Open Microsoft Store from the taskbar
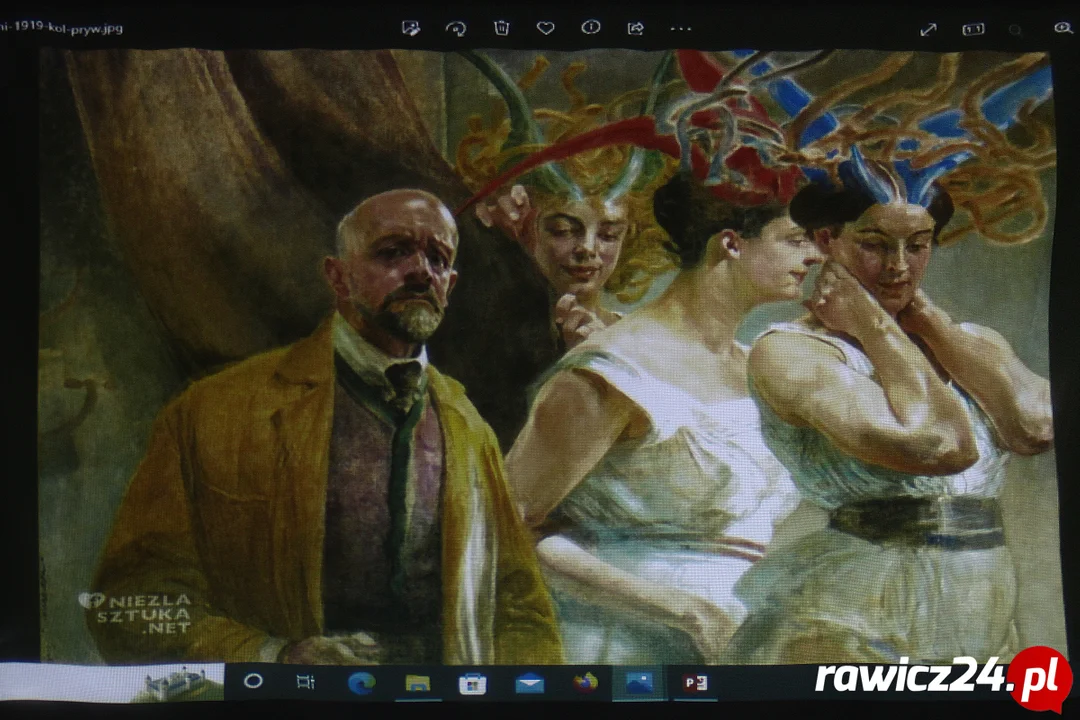Image resolution: width=1080 pixels, height=720 pixels. [x=472, y=683]
